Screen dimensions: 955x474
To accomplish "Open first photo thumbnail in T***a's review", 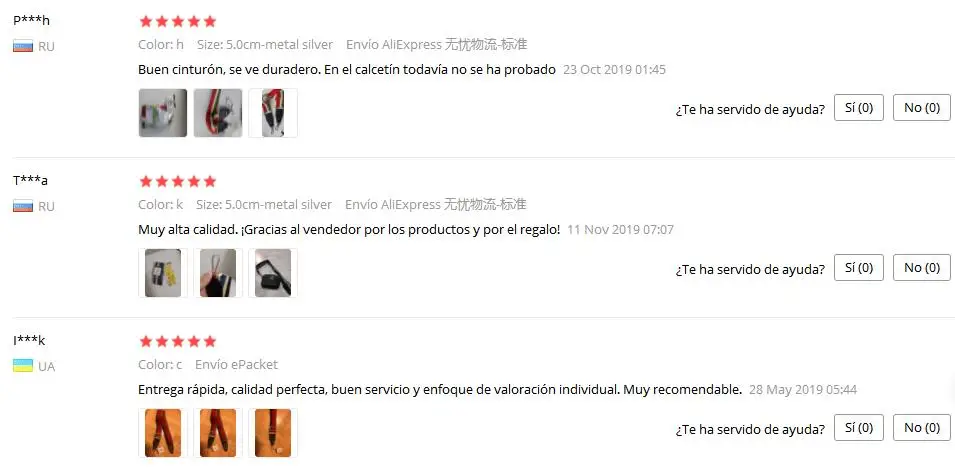I will pyautogui.click(x=163, y=273).
